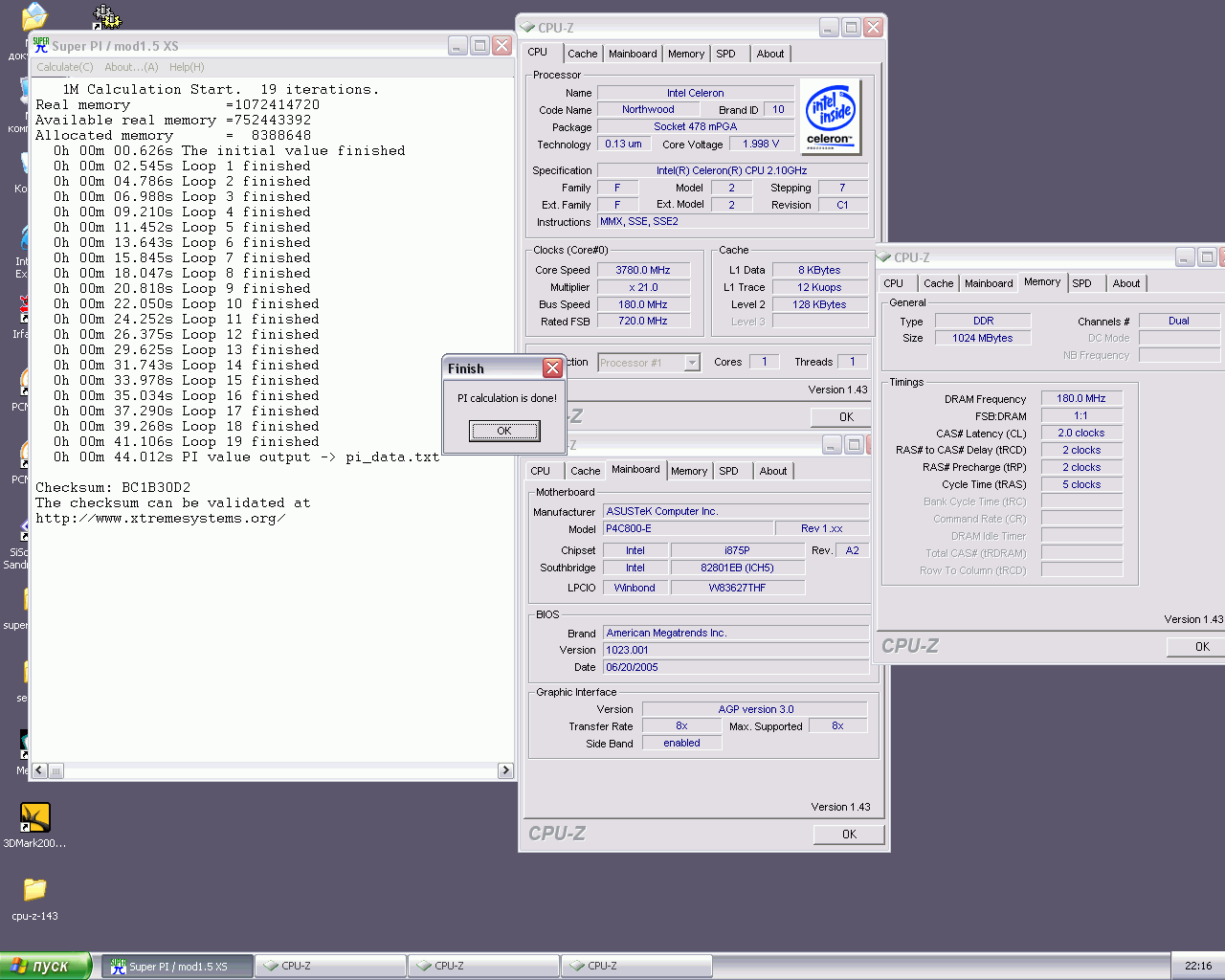Select Cache tab in Mainboard CPU-Z window
The height and width of the screenshot is (980, 1225).
point(586,471)
